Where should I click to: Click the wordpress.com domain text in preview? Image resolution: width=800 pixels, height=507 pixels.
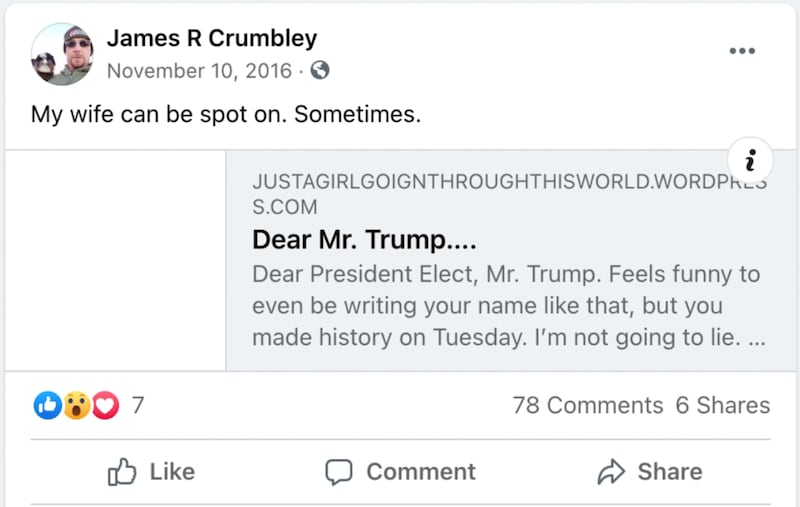point(509,195)
